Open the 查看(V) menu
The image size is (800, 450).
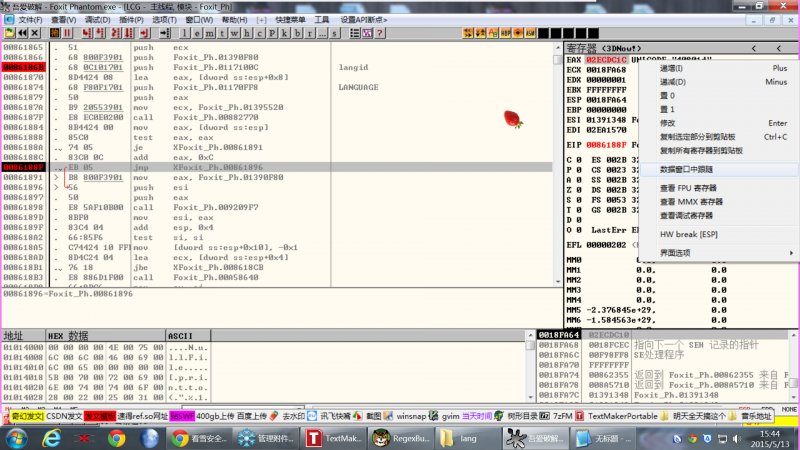click(63, 20)
